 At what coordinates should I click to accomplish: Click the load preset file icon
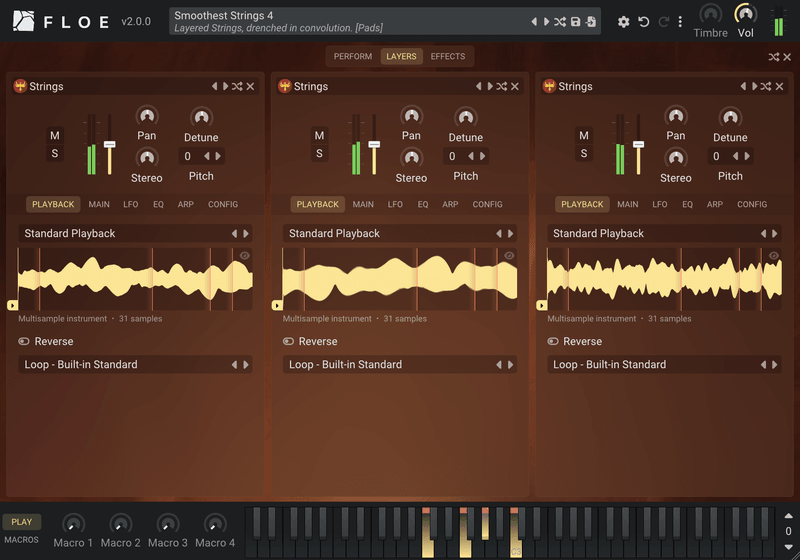tap(591, 21)
